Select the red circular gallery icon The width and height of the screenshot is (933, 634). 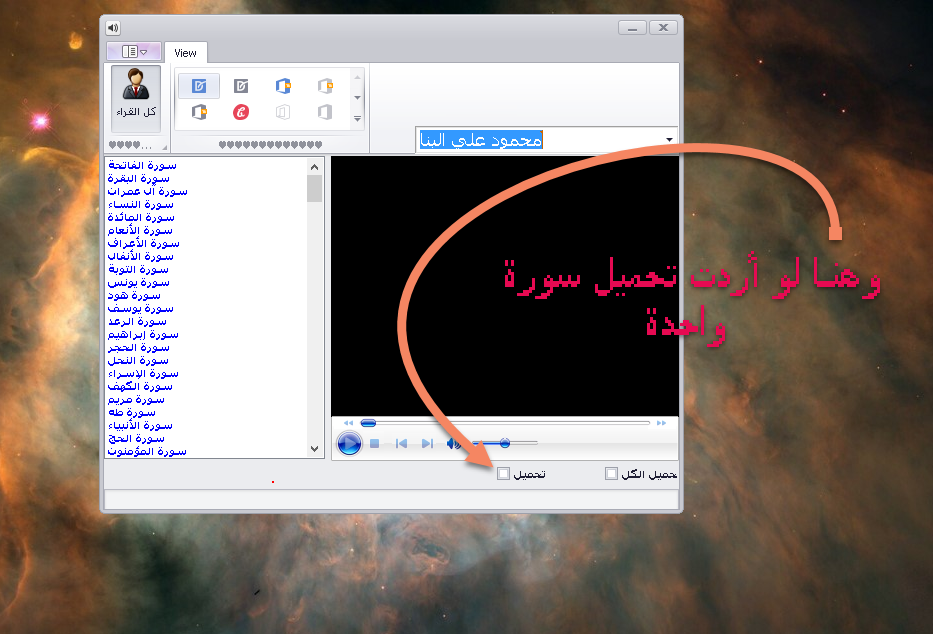[240, 112]
